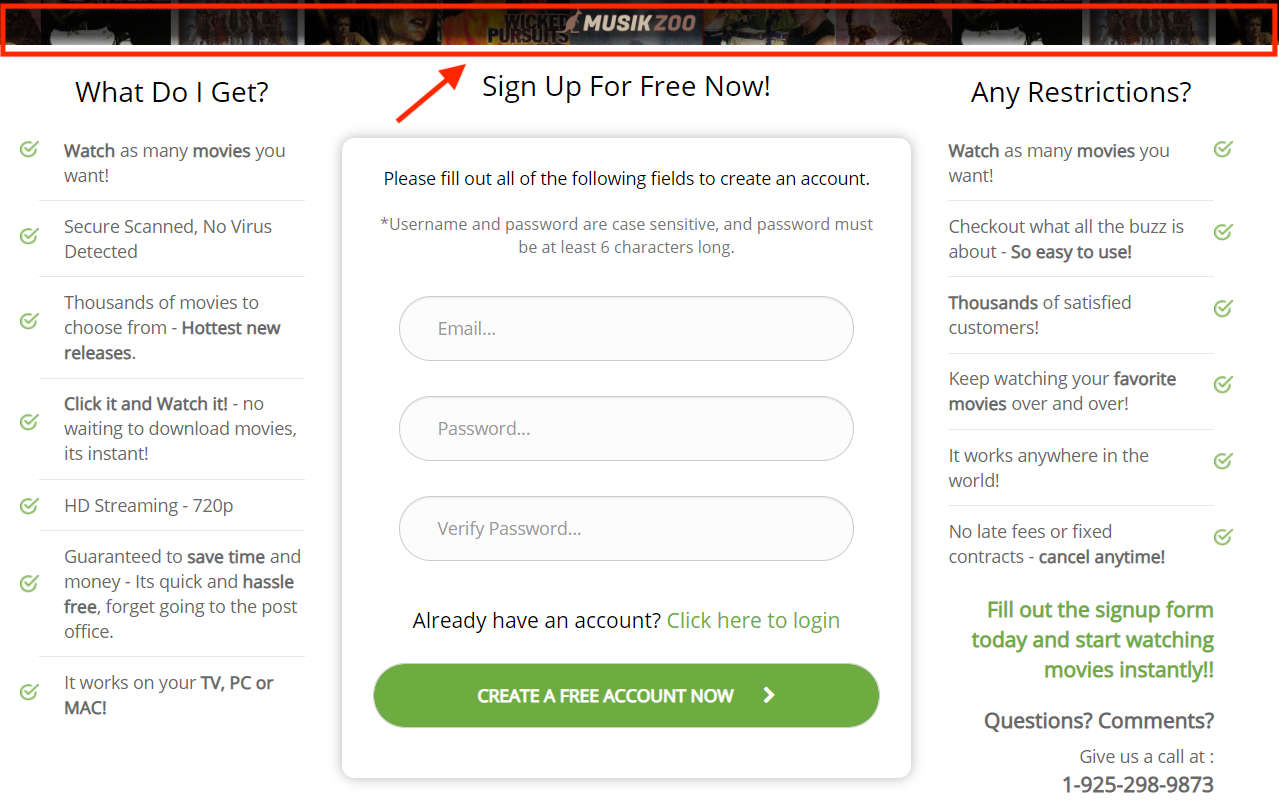Click the check icon beside 'It works on your TV, PC or MAC!'
This screenshot has height=812, width=1279.
[x=29, y=691]
